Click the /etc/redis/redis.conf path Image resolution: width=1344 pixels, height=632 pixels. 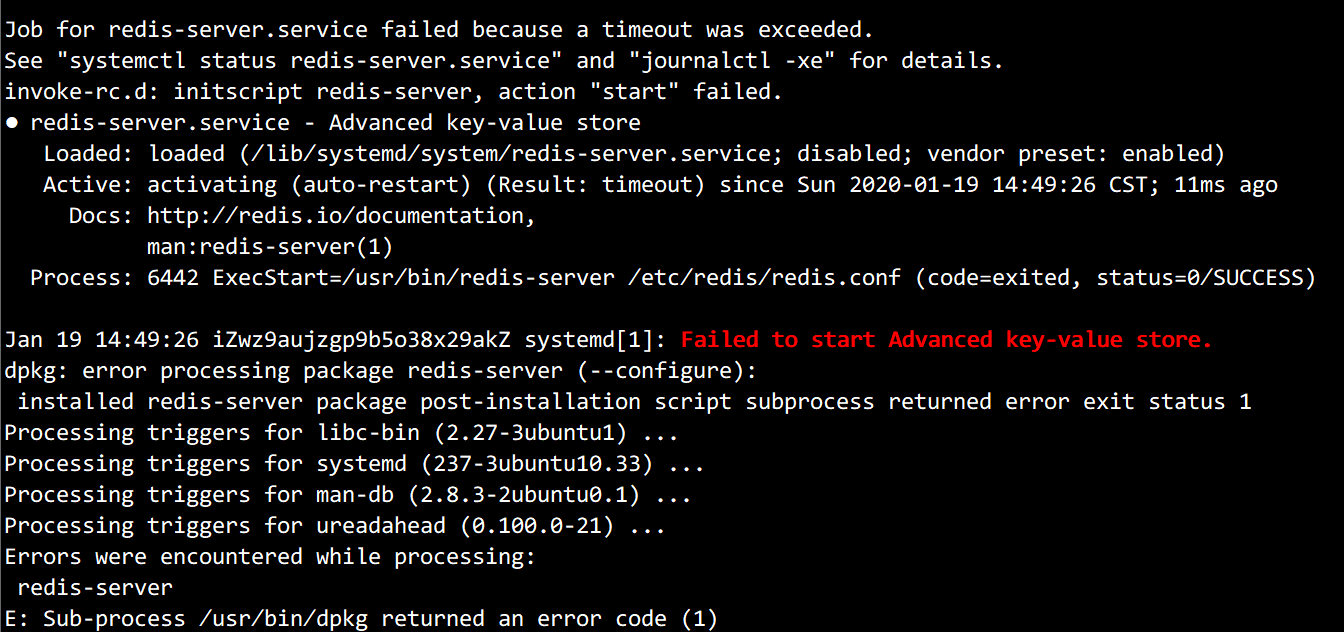(x=765, y=278)
